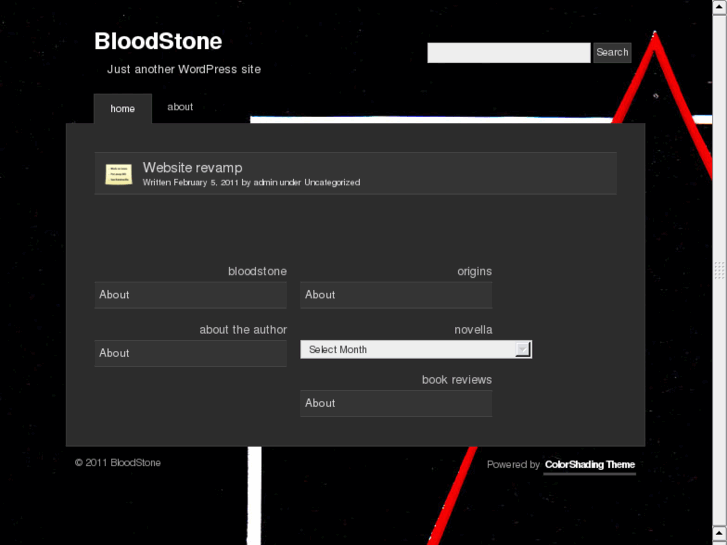
Task: Click the Search button
Action: [x=612, y=52]
